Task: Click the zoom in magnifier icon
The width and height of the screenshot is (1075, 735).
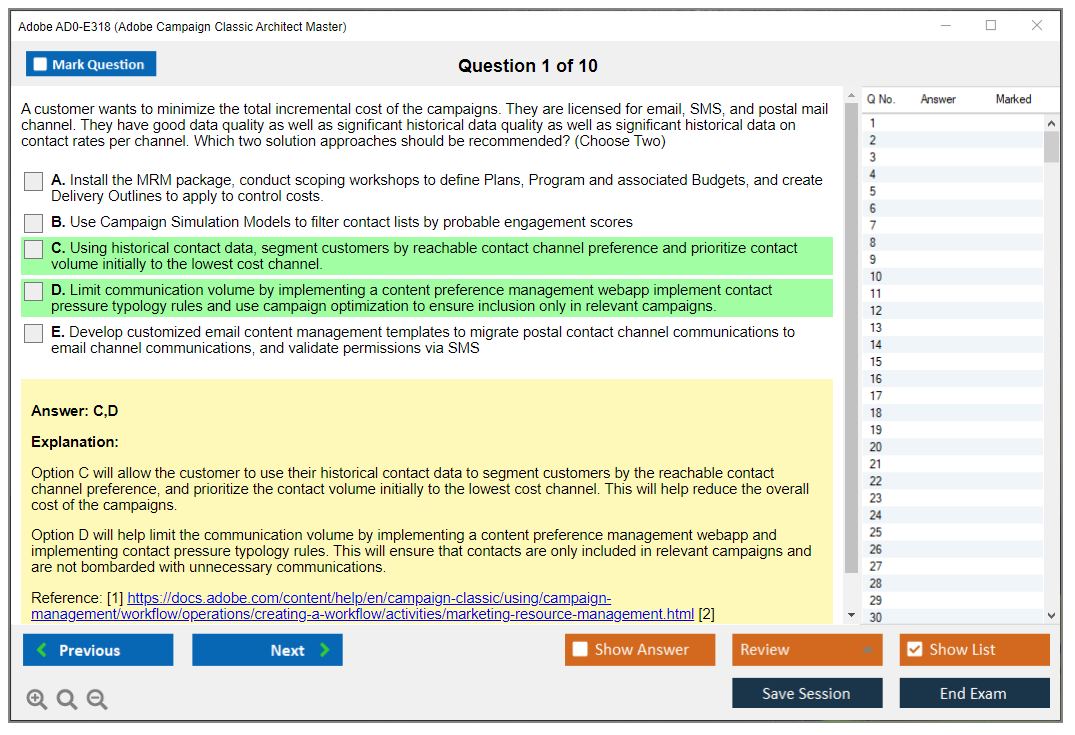Action: tap(37, 699)
